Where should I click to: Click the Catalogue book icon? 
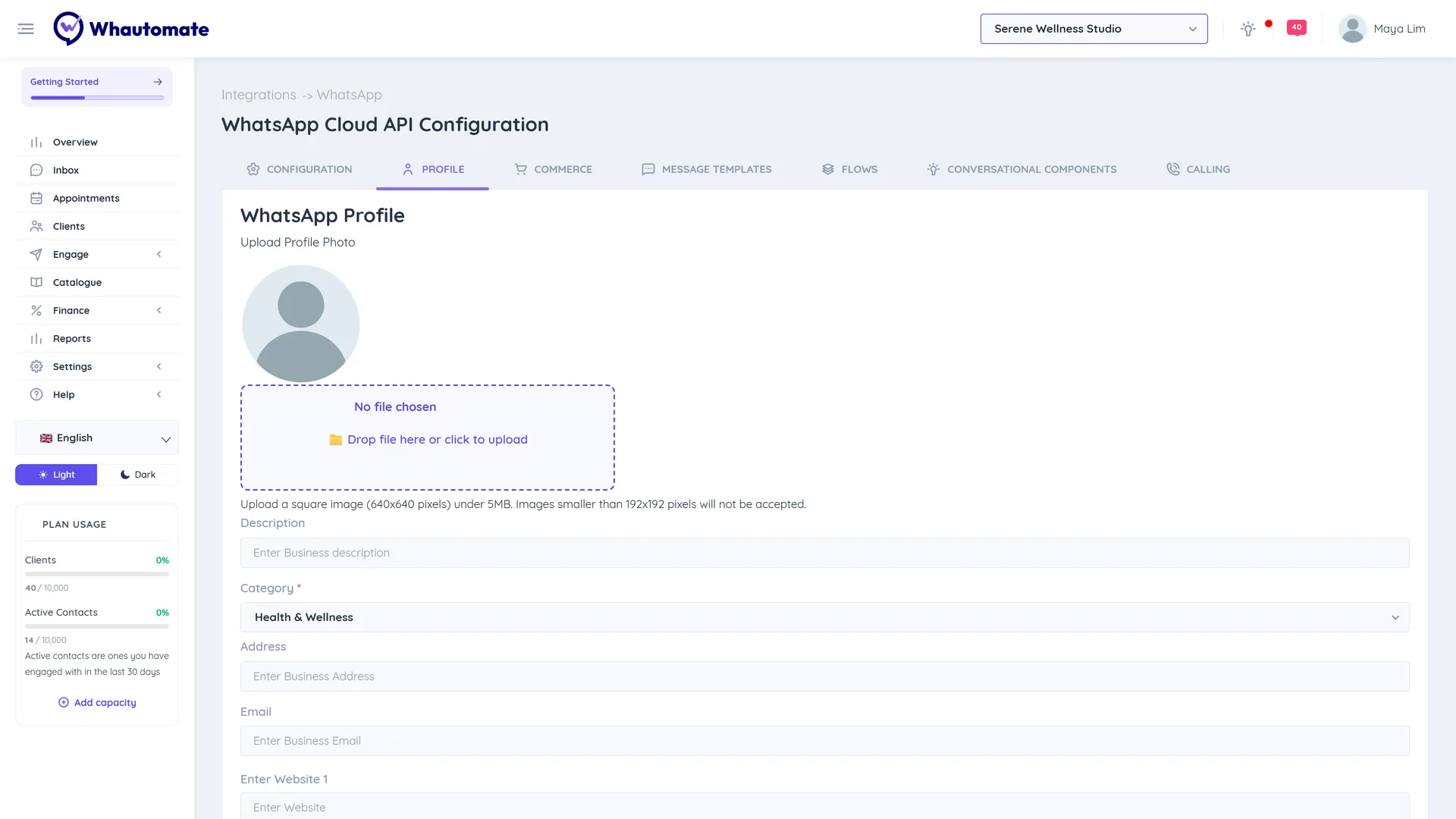pos(36,283)
